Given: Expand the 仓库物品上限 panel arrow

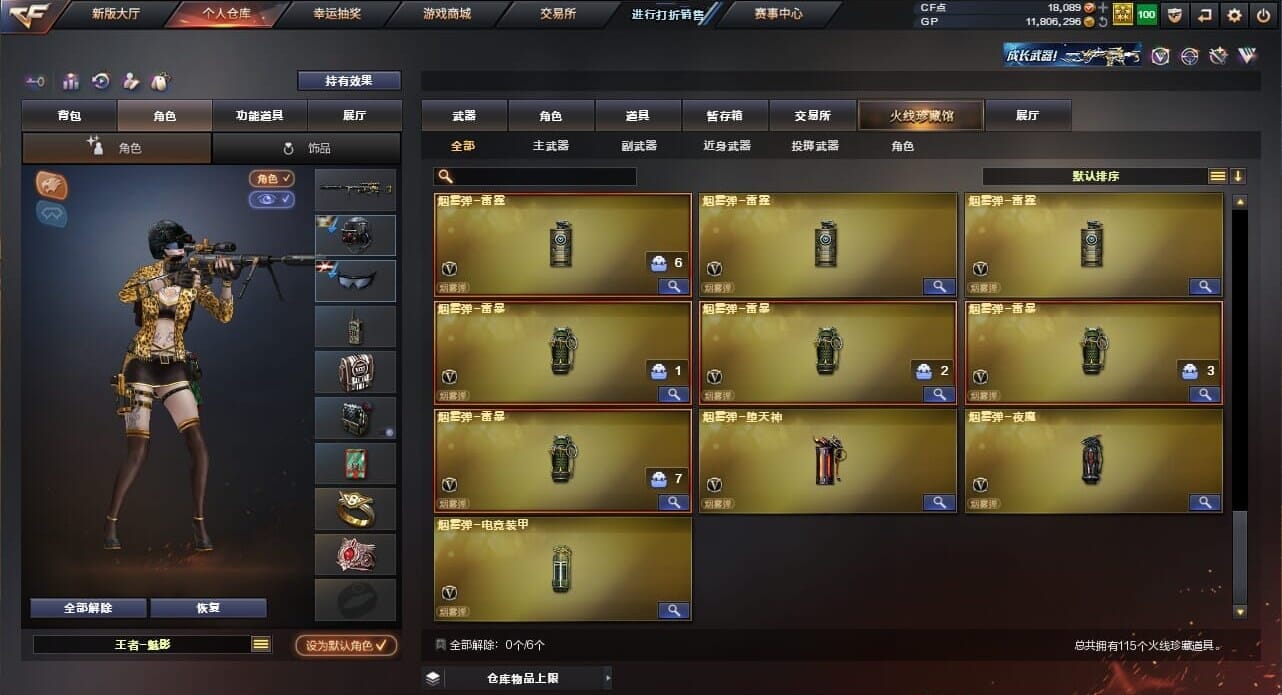Looking at the screenshot, I should (607, 678).
